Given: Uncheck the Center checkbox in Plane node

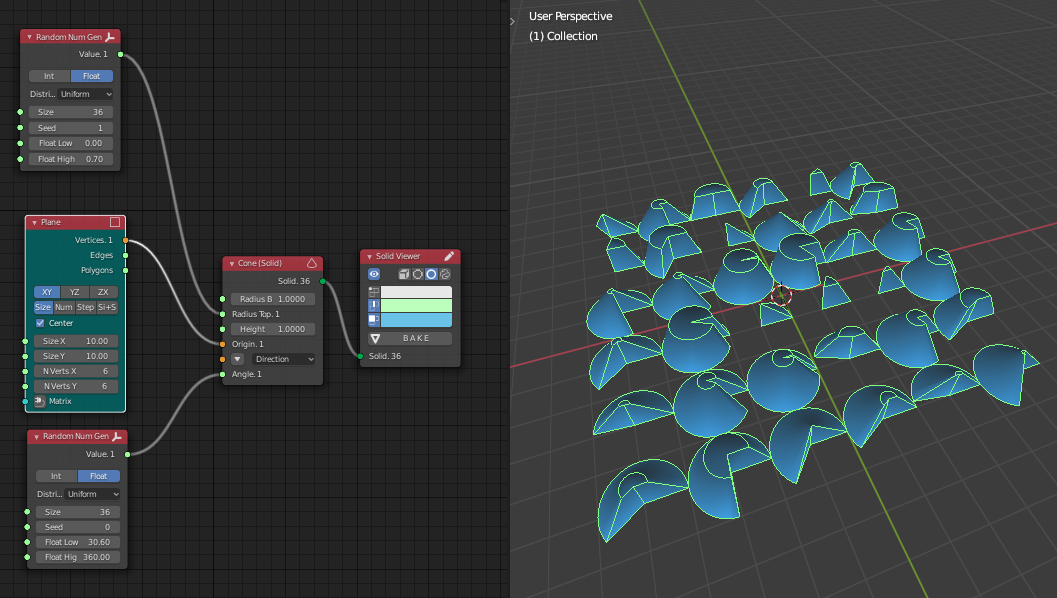Looking at the screenshot, I should tap(40, 323).
